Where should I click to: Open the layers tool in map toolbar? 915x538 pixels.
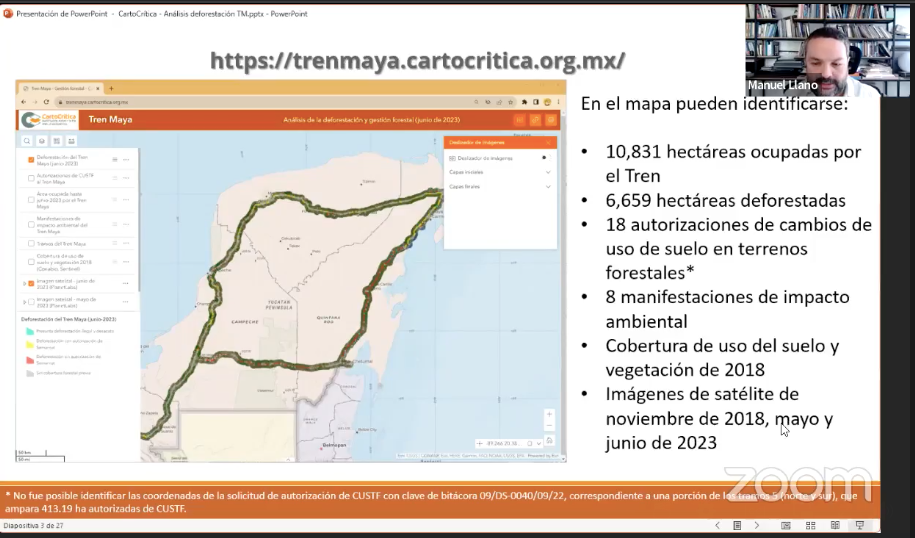[x=41, y=141]
